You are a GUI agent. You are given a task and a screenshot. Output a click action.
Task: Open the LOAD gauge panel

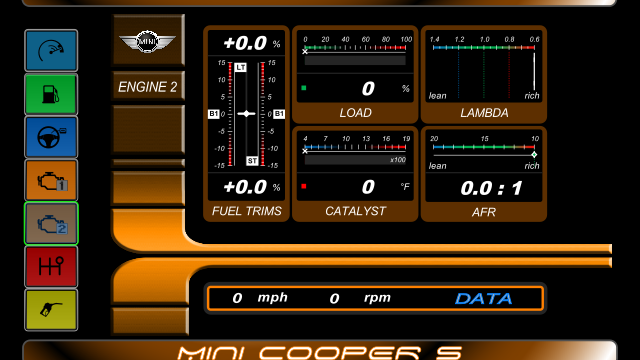pos(355,74)
